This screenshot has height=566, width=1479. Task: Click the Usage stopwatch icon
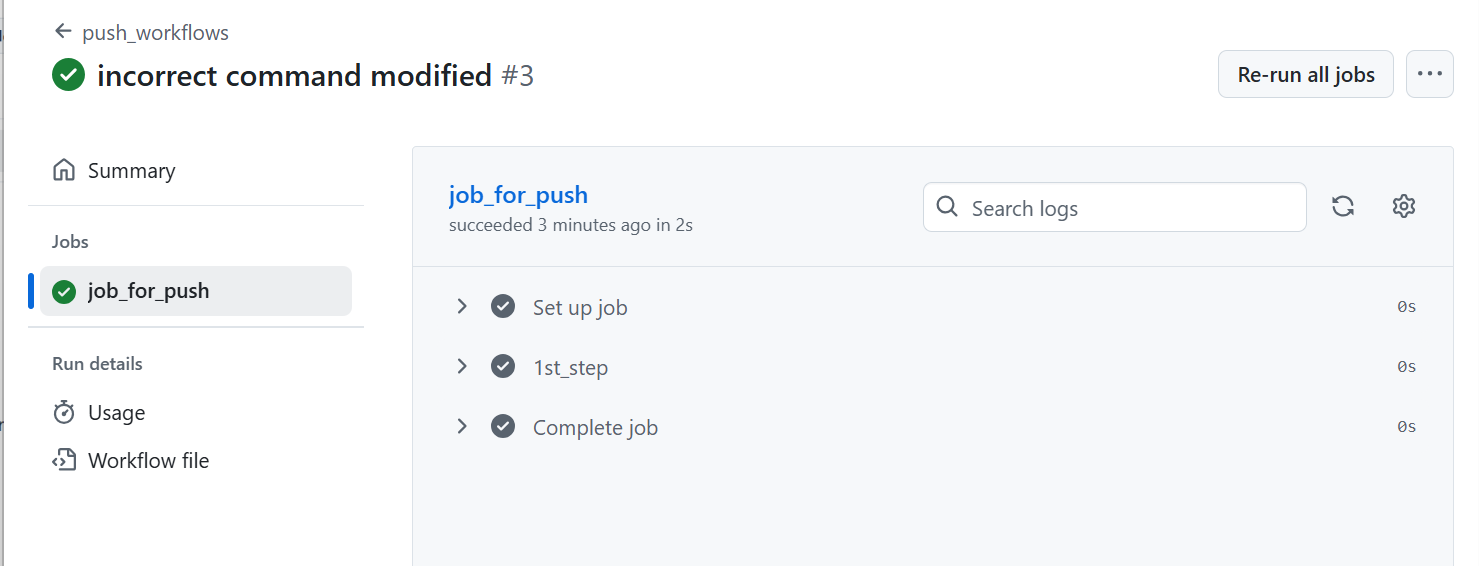(x=64, y=413)
